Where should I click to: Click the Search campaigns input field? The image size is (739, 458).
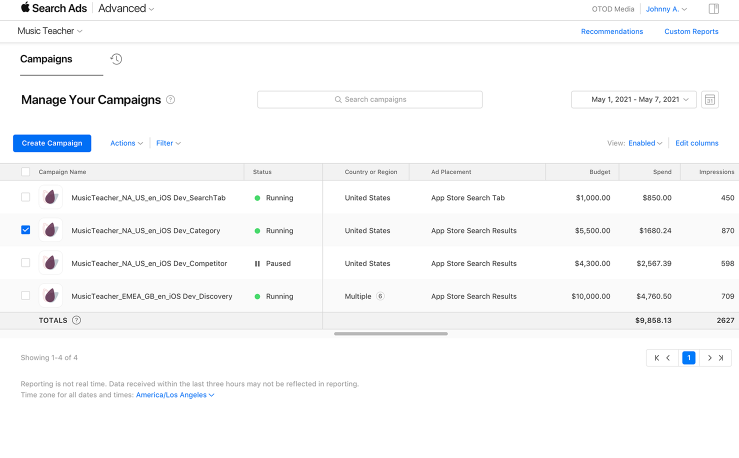[370, 99]
